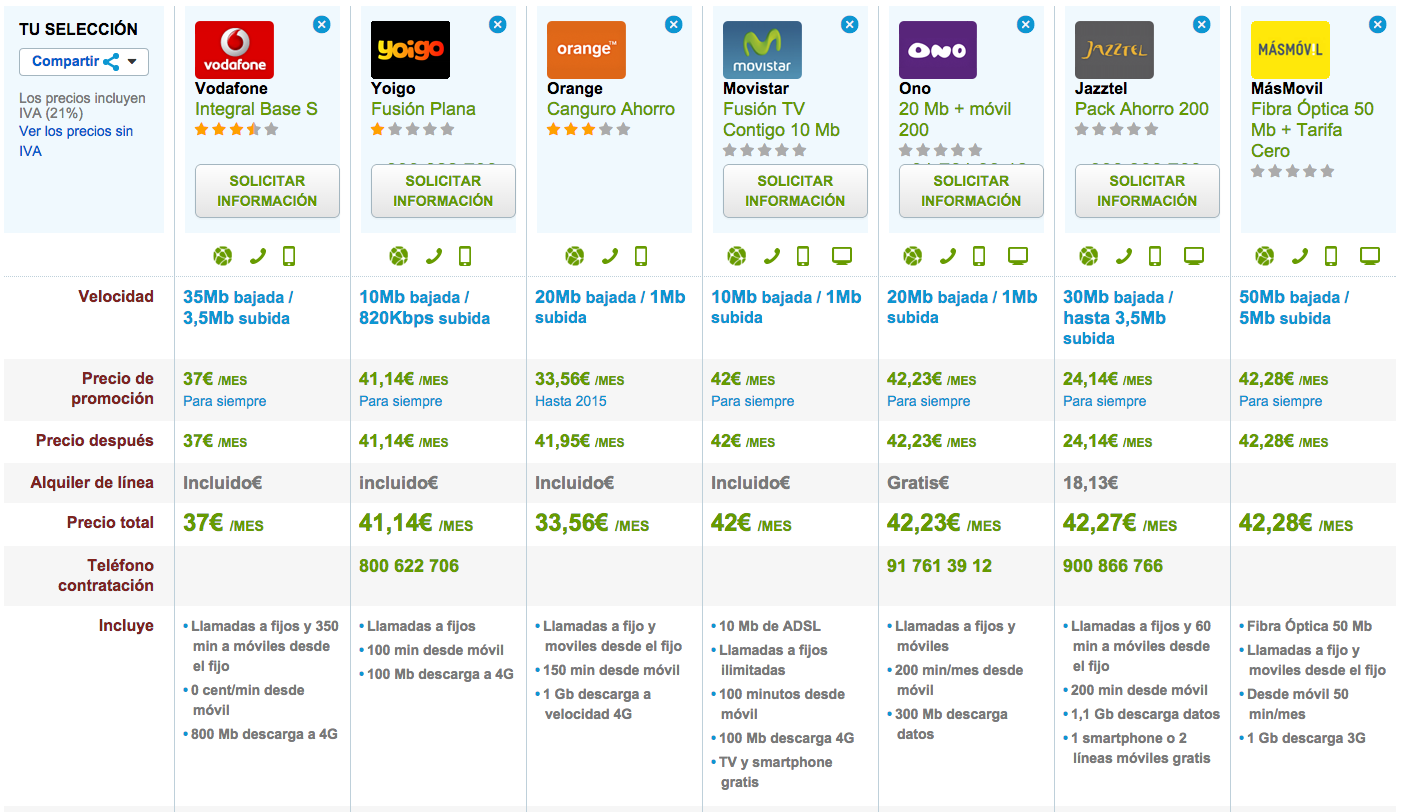
Task: Request information for Ono 20 Mb plan
Action: coord(971,191)
